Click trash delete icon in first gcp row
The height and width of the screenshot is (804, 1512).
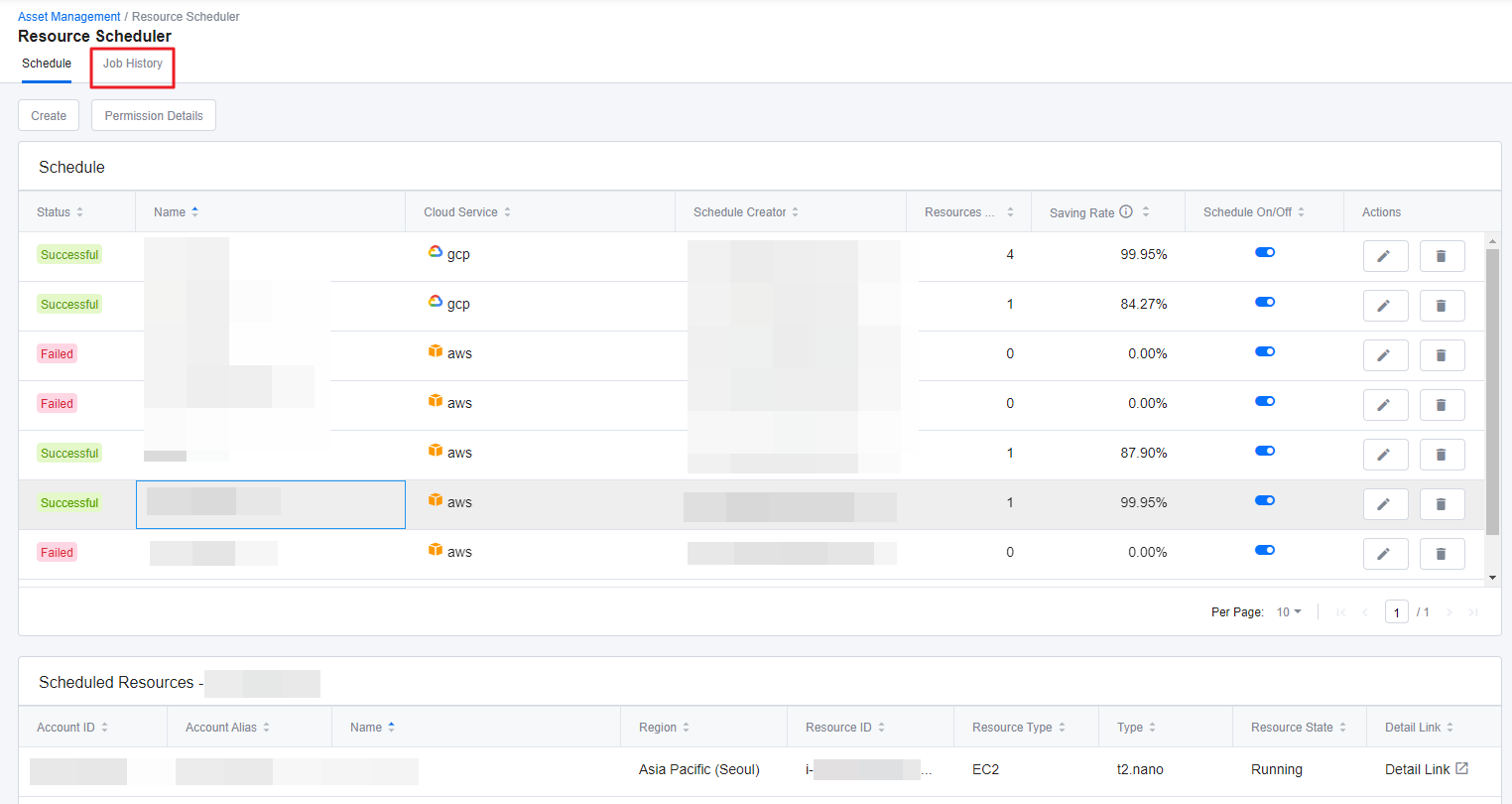pyautogui.click(x=1442, y=256)
